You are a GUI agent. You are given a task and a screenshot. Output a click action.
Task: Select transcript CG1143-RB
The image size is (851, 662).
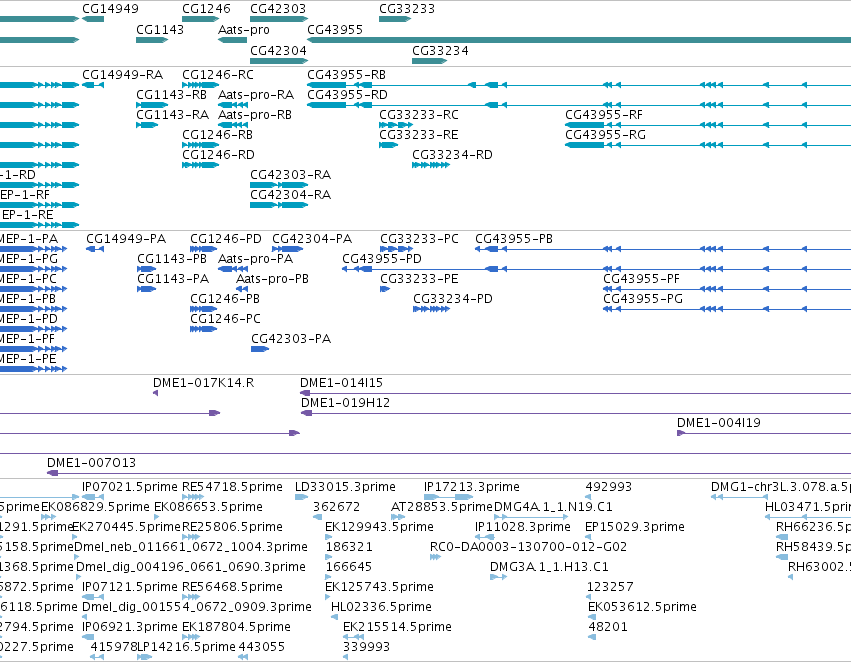pyautogui.click(x=172, y=94)
